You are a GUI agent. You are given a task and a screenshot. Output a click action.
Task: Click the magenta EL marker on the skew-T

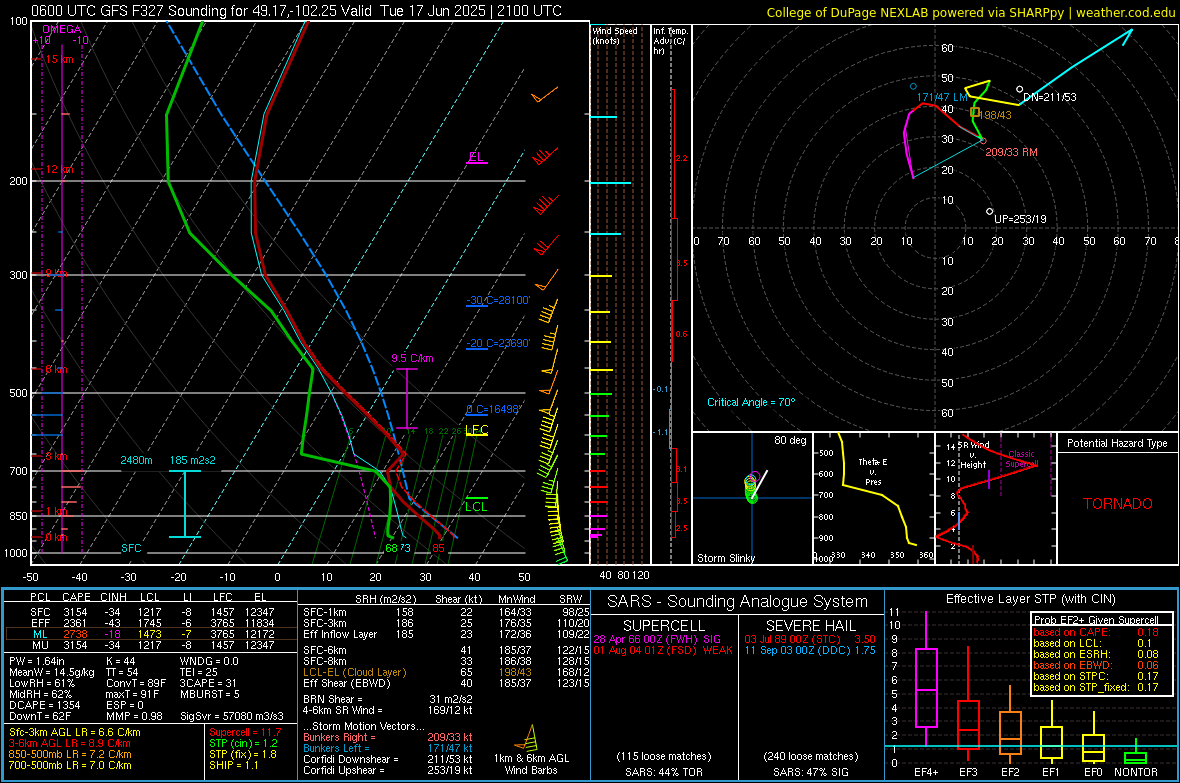pyautogui.click(x=476, y=157)
